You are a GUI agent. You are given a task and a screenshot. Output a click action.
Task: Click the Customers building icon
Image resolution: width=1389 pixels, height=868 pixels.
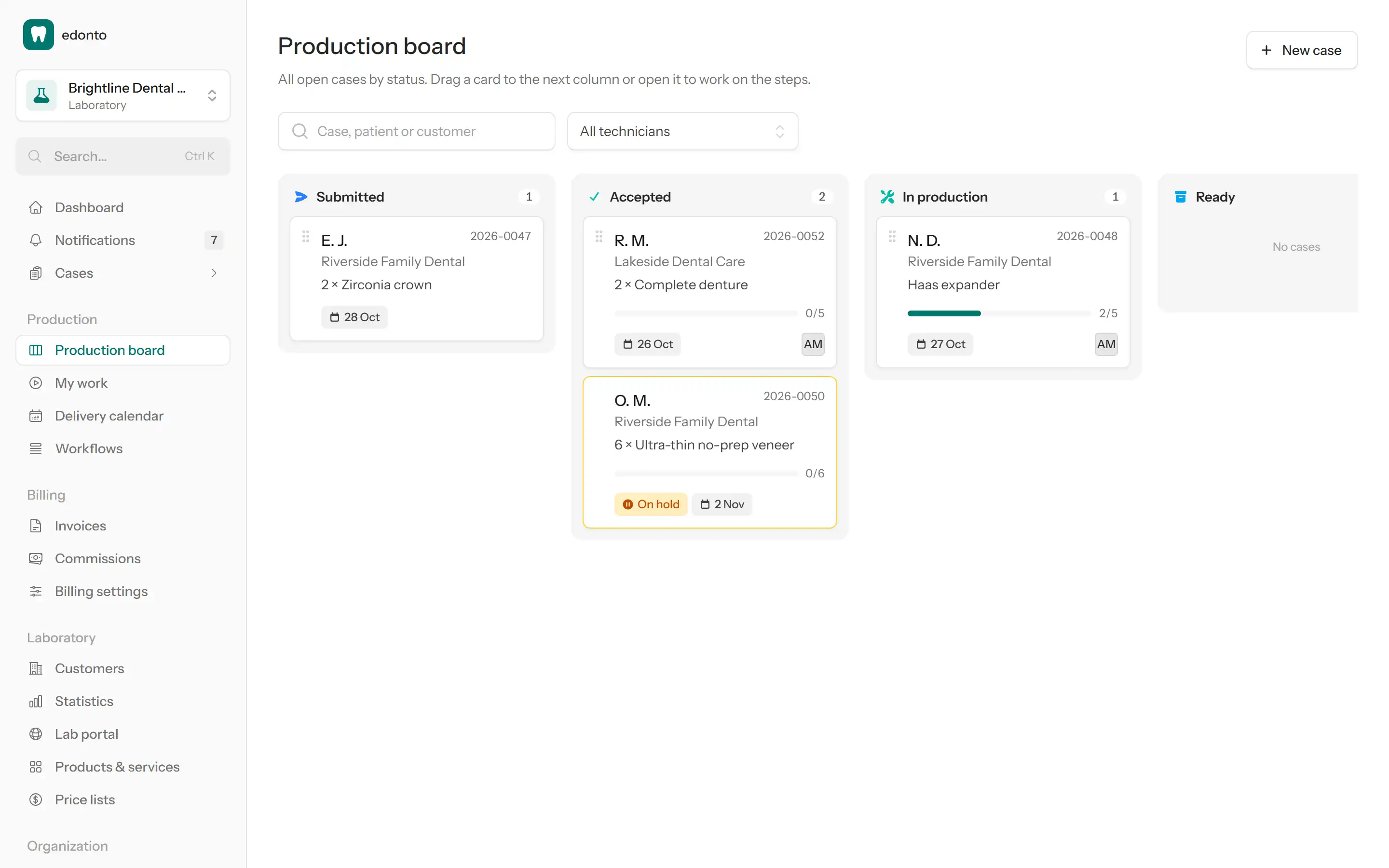(x=36, y=668)
